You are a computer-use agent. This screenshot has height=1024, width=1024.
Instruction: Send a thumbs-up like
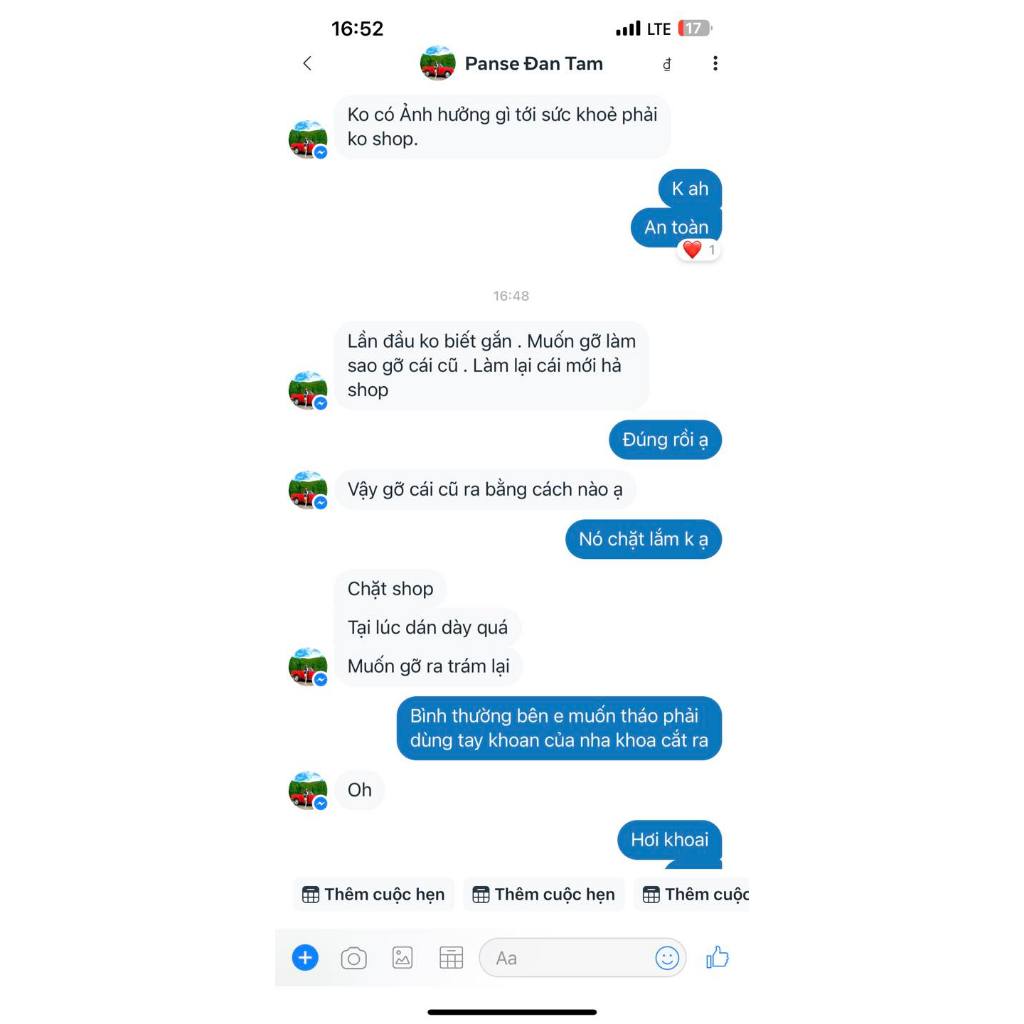pos(717,957)
